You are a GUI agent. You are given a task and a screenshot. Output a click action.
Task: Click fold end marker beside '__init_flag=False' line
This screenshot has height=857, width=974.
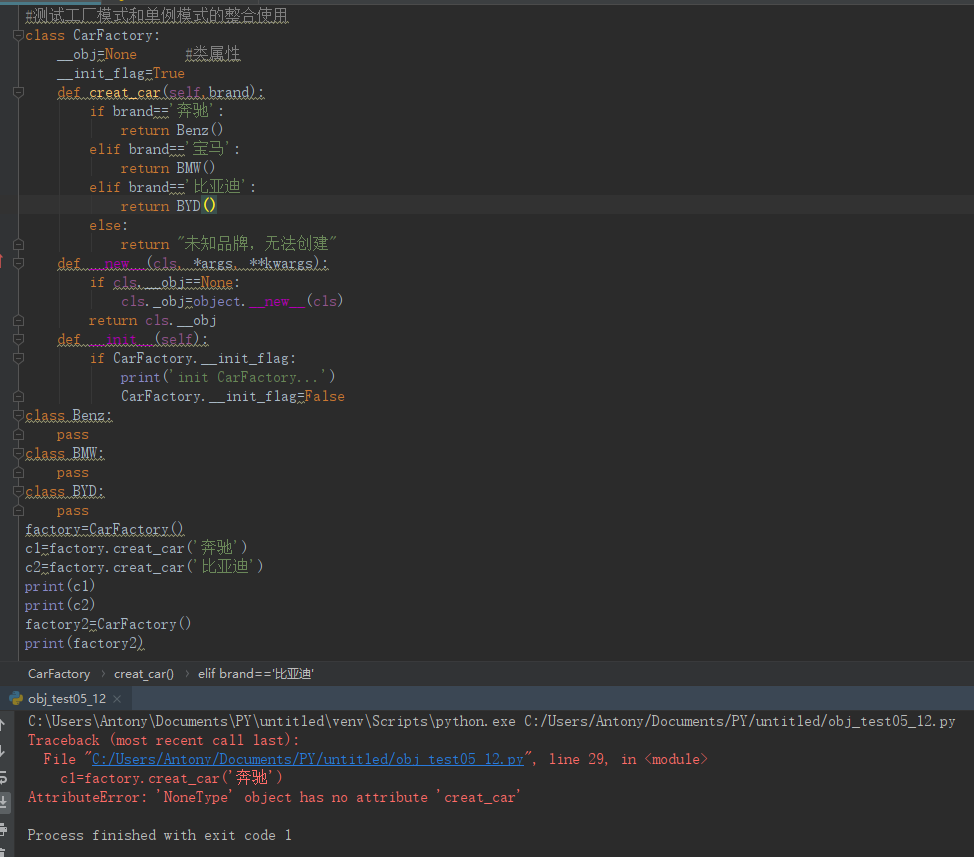click(18, 396)
